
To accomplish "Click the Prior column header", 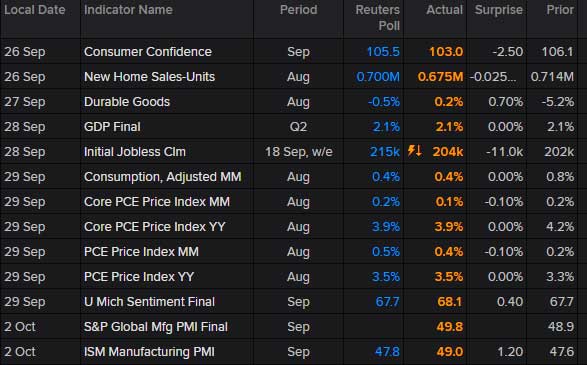I will pos(560,10).
